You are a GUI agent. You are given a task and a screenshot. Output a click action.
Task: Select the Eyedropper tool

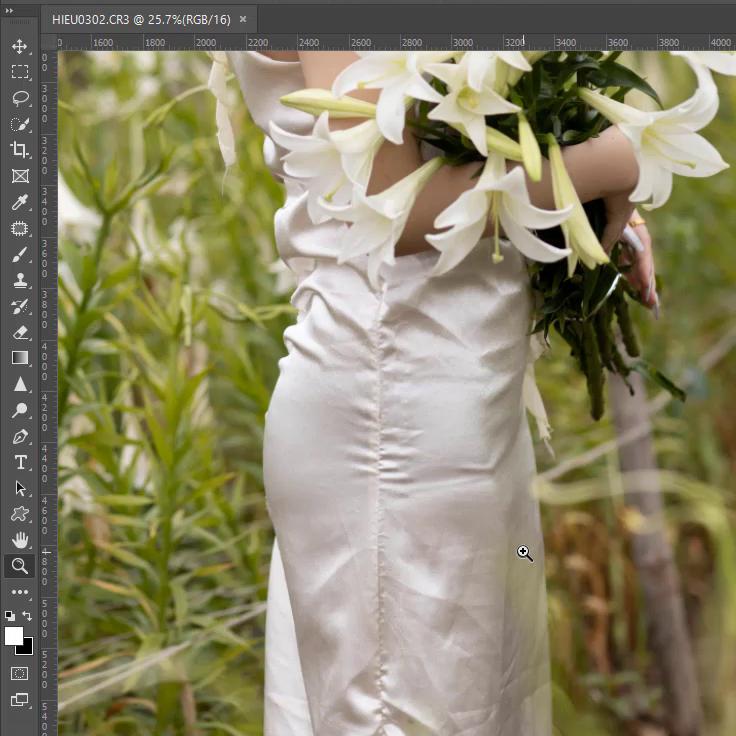pyautogui.click(x=19, y=202)
